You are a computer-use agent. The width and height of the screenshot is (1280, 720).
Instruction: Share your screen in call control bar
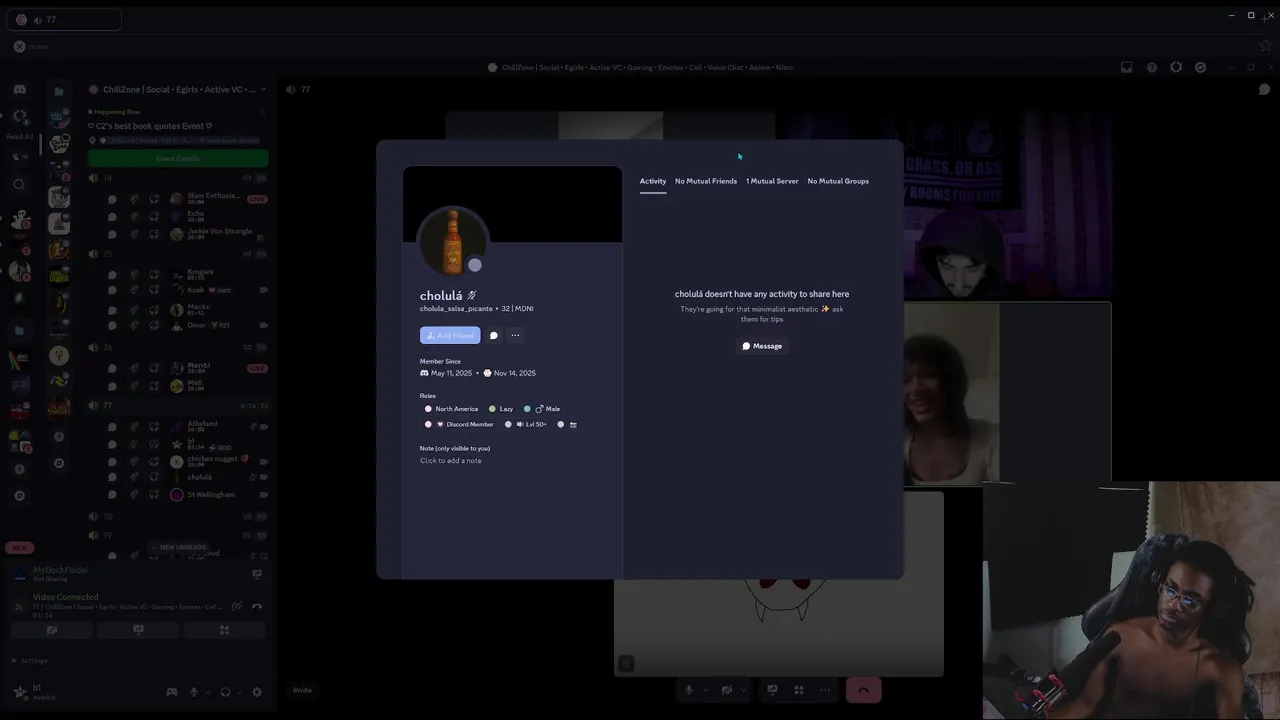point(772,690)
